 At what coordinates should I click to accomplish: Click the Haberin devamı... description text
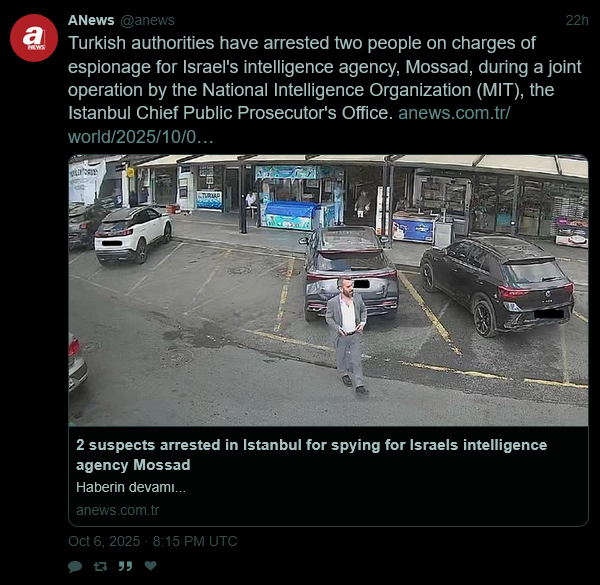(130, 487)
